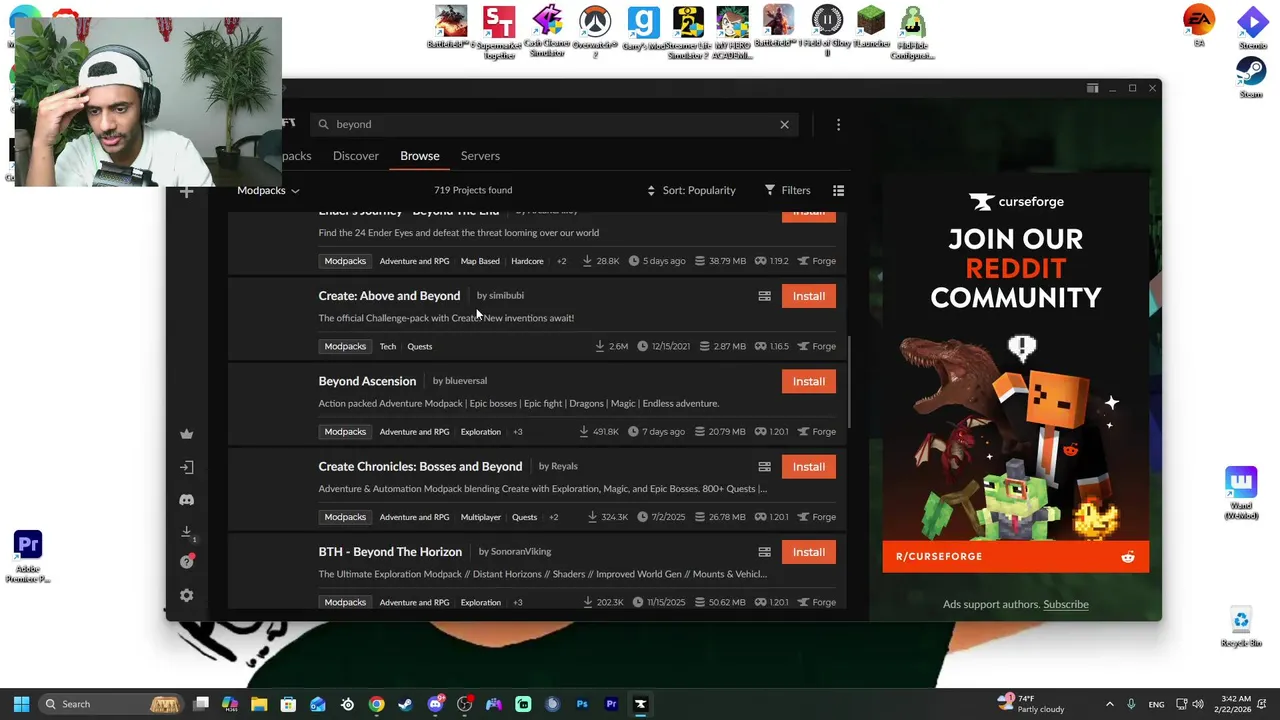Open downloads icon in sidebar
1280x720 pixels.
[x=186, y=532]
